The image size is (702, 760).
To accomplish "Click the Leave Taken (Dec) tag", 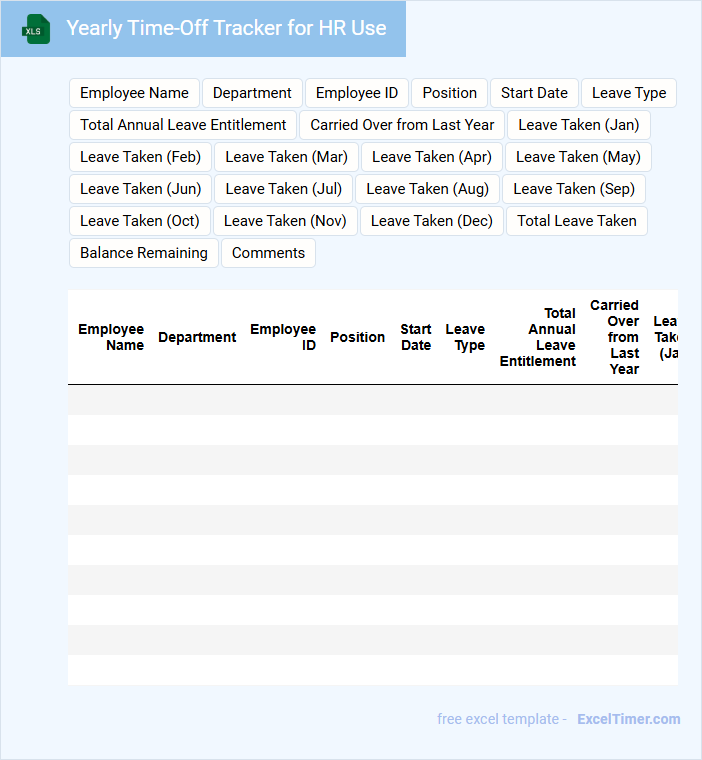I will (x=431, y=221).
